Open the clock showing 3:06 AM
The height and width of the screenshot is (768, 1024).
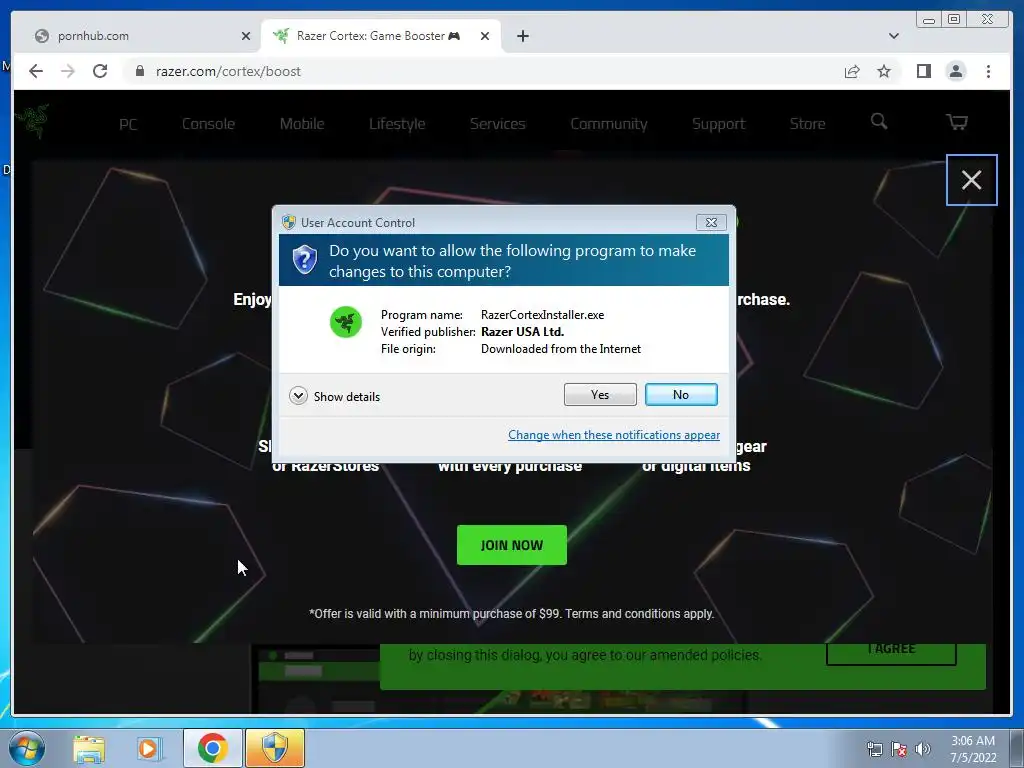click(972, 749)
